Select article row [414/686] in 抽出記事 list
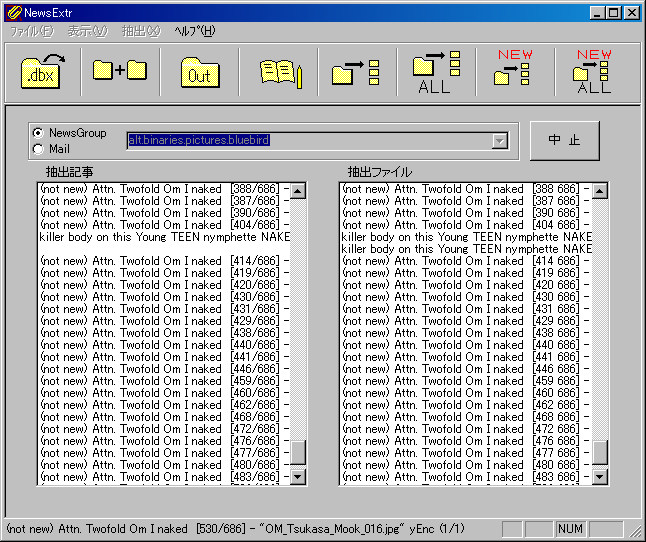646x542 pixels. click(x=164, y=261)
